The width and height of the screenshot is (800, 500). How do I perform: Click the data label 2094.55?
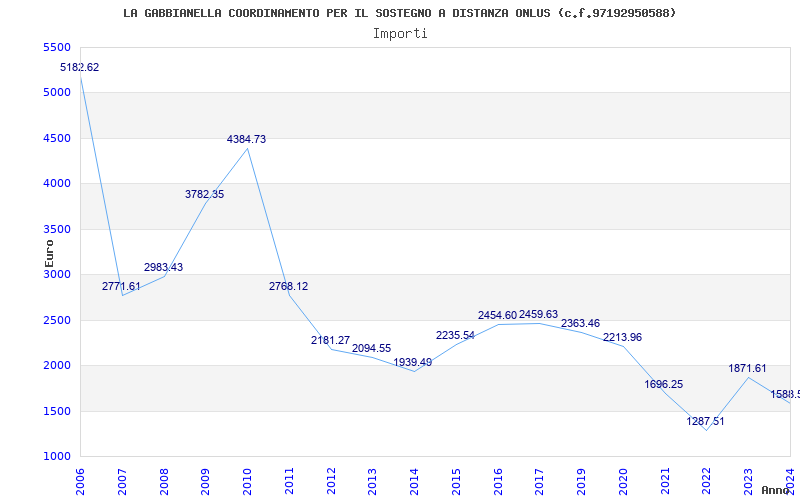[371, 348]
